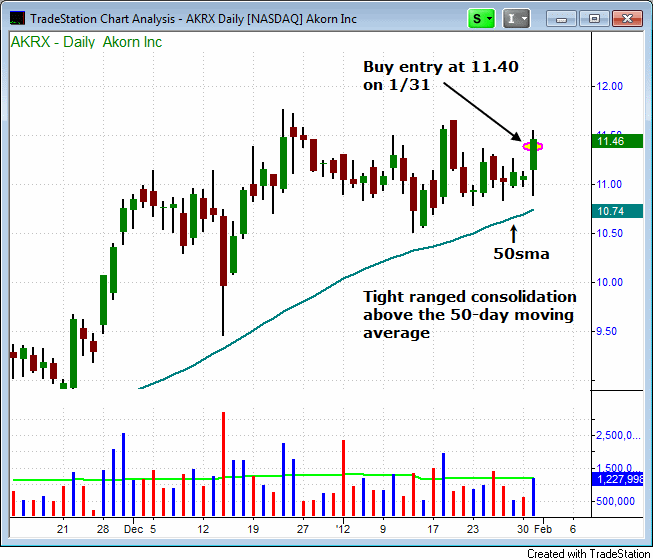This screenshot has width=653, height=560.
Task: Click the 500,000 volume axis label
Action: click(615, 501)
